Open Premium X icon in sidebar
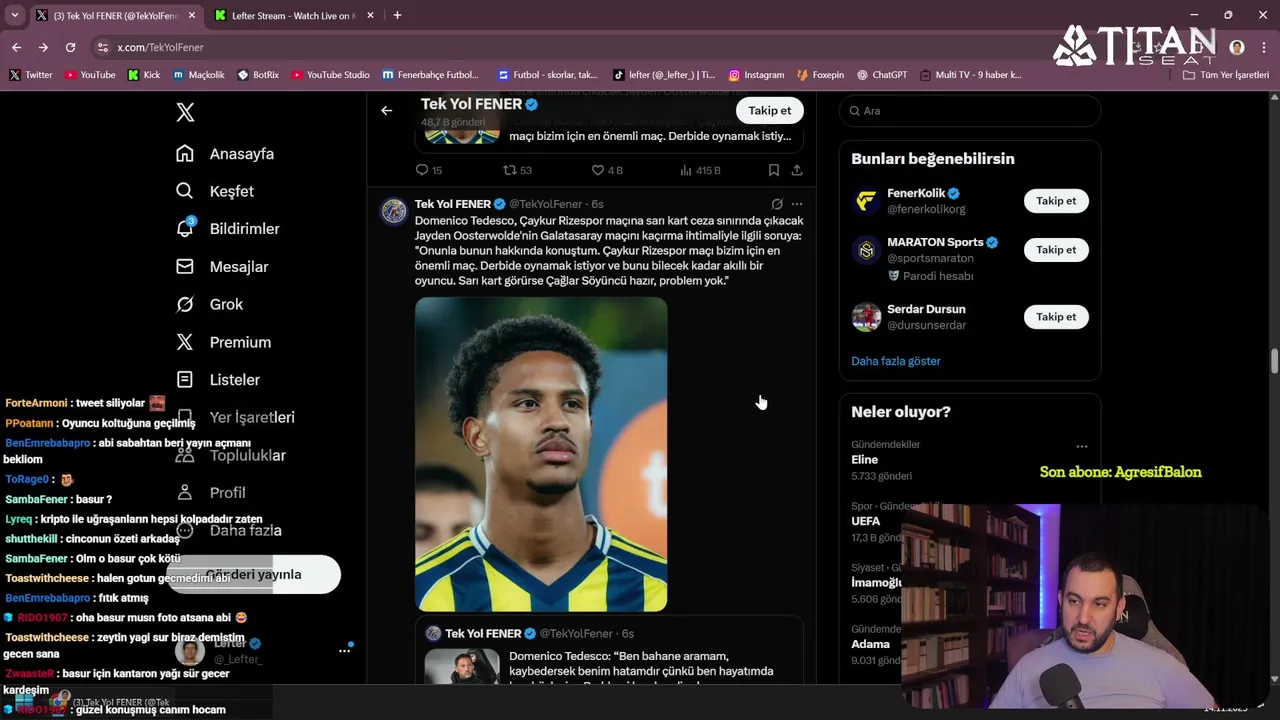 pos(185,342)
